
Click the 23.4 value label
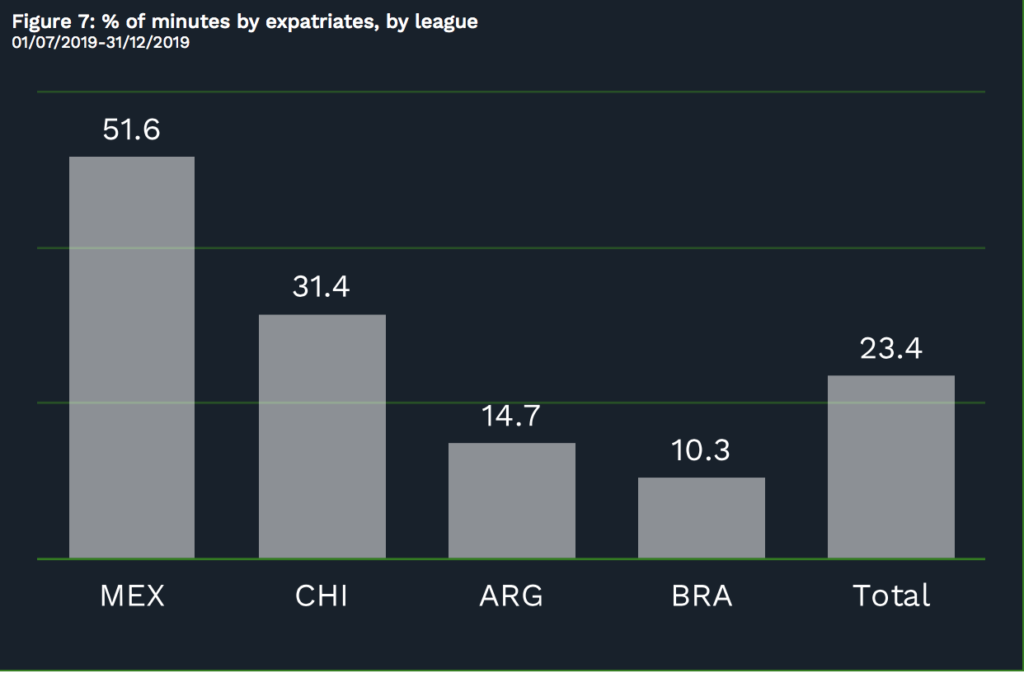click(891, 348)
